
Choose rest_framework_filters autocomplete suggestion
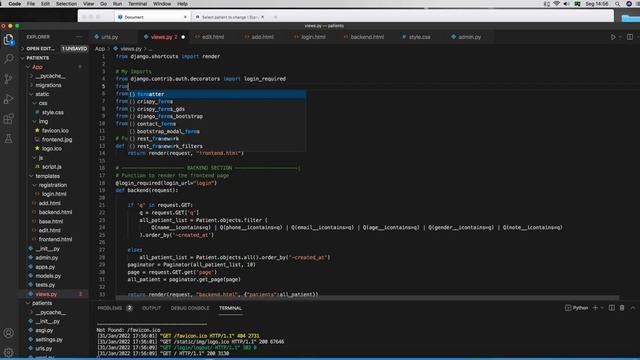(x=217, y=146)
